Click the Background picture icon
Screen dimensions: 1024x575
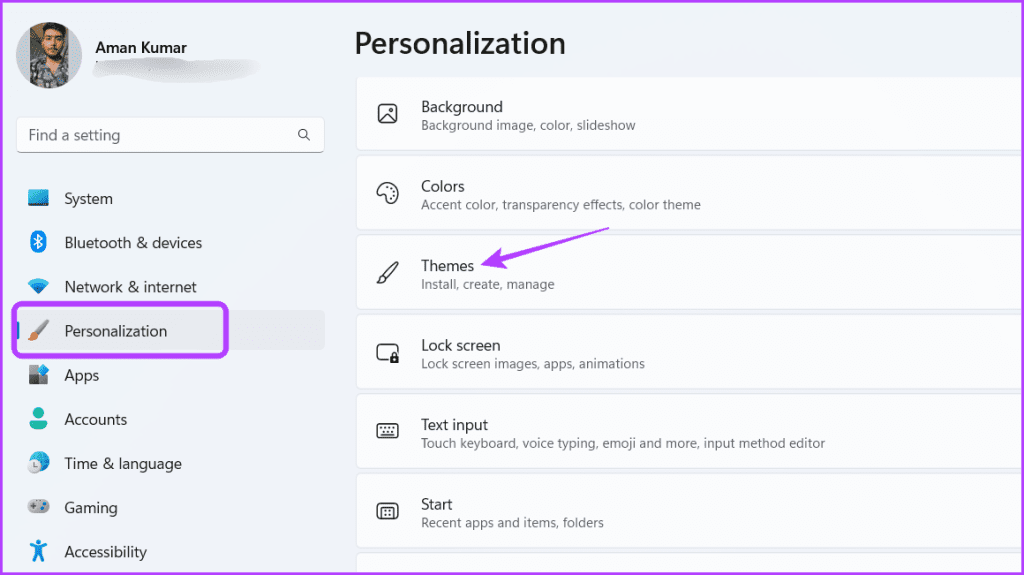387,114
